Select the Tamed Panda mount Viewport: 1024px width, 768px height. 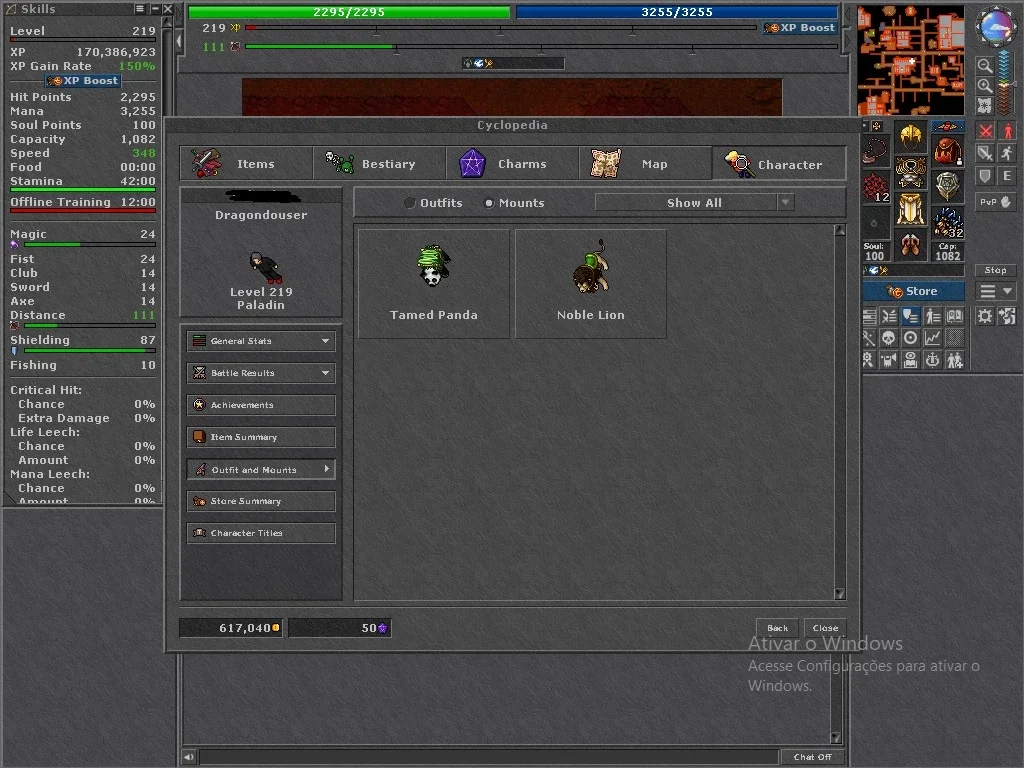click(434, 283)
